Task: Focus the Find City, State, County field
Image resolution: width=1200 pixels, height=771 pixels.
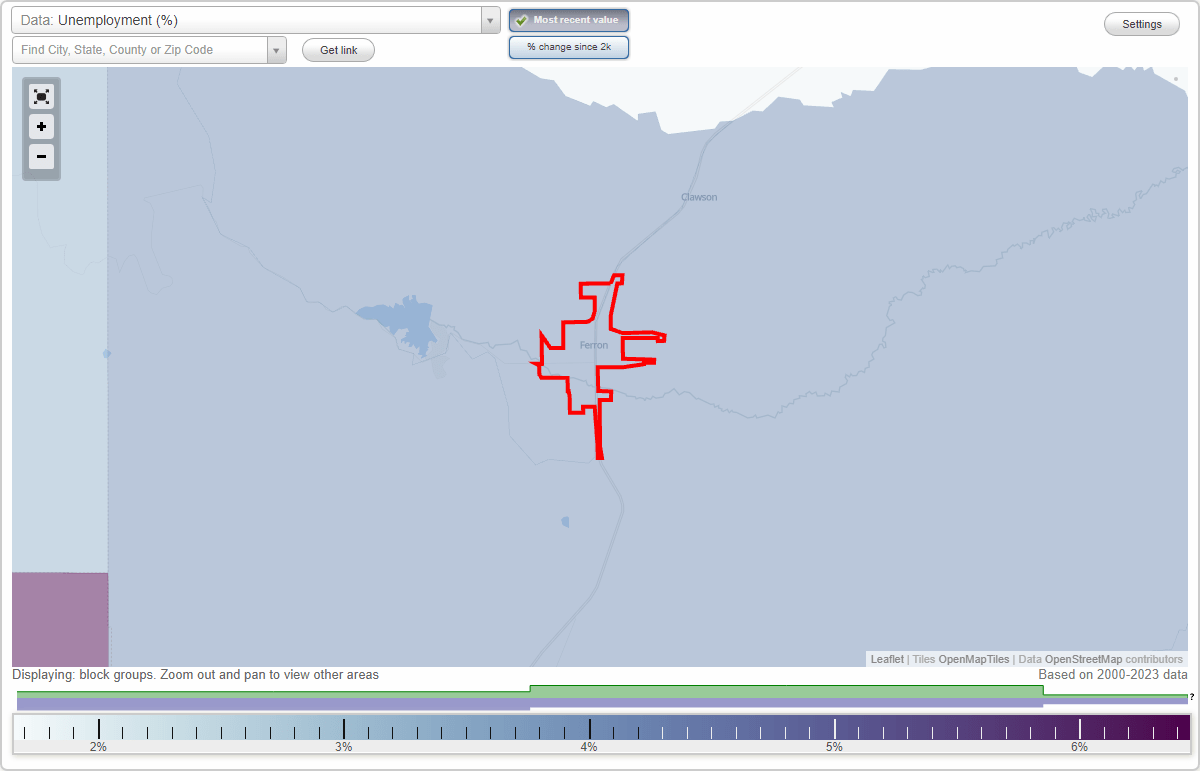Action: (139, 50)
